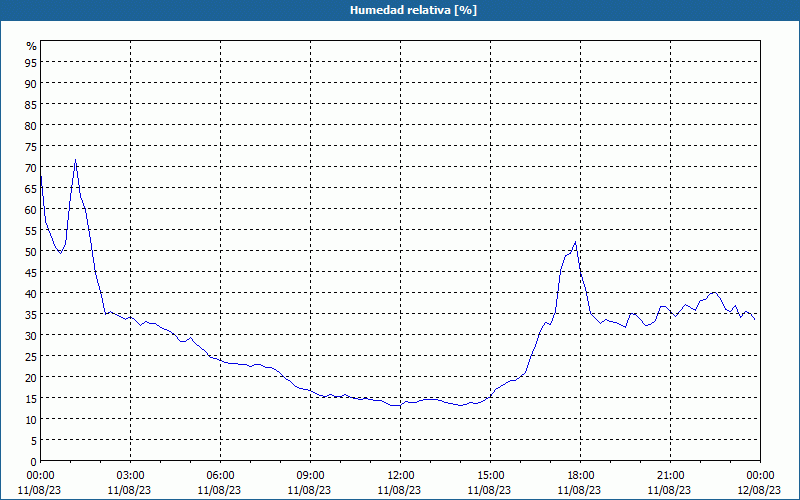Click the 21:00 time axis label
The height and width of the screenshot is (500, 800).
[x=670, y=476]
